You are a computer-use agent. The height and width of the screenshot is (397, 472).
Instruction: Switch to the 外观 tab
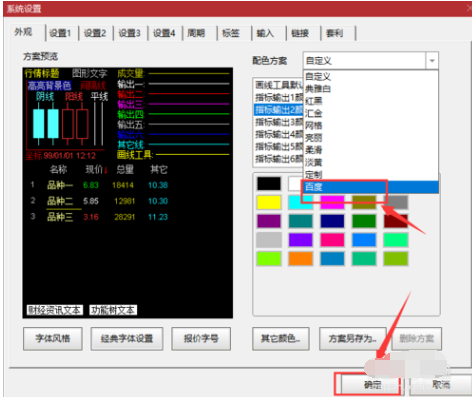[x=26, y=32]
